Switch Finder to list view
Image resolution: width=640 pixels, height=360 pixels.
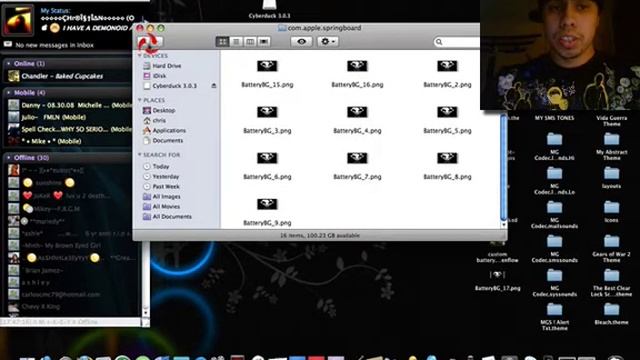click(x=236, y=42)
